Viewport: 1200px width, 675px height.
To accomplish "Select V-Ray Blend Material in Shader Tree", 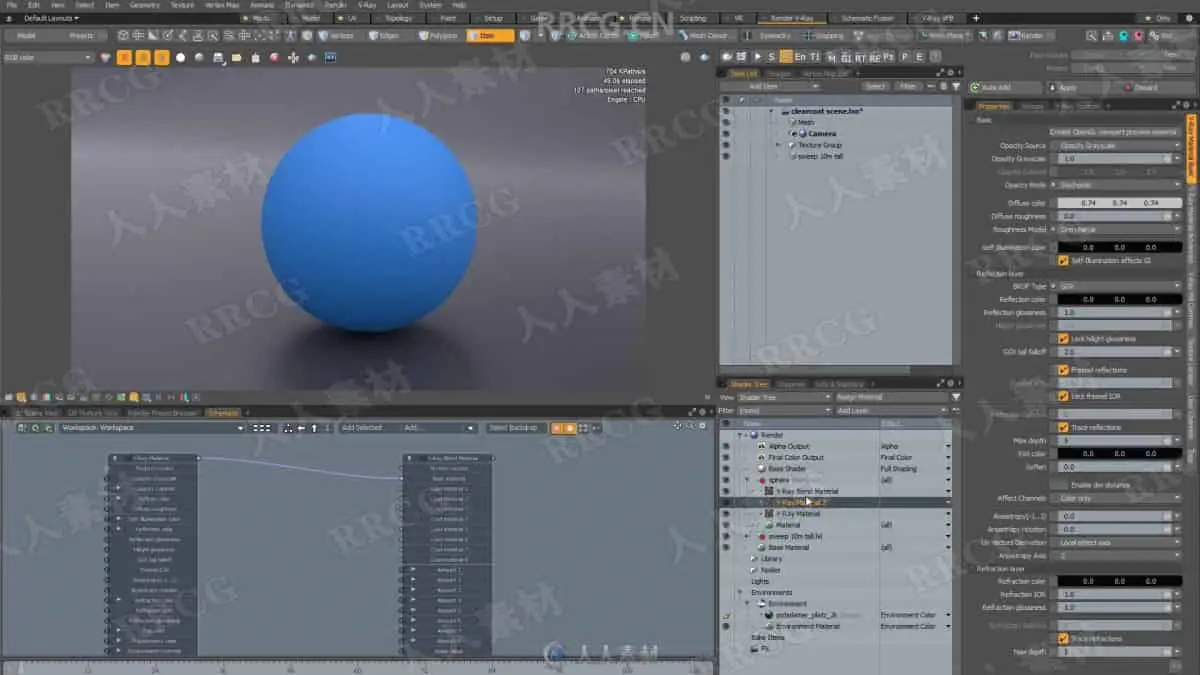I will point(806,491).
